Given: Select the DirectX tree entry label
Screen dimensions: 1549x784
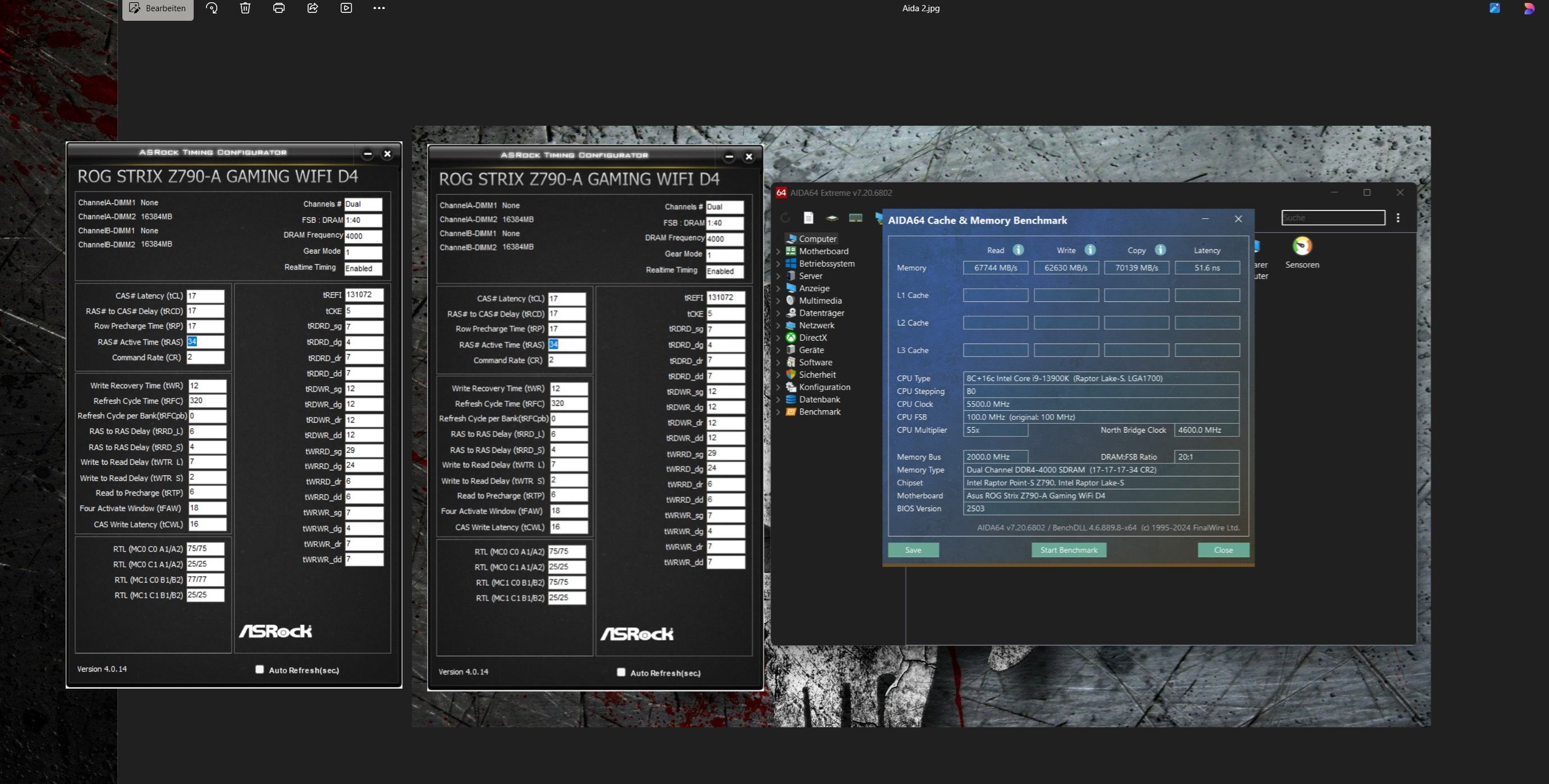Looking at the screenshot, I should pos(813,337).
